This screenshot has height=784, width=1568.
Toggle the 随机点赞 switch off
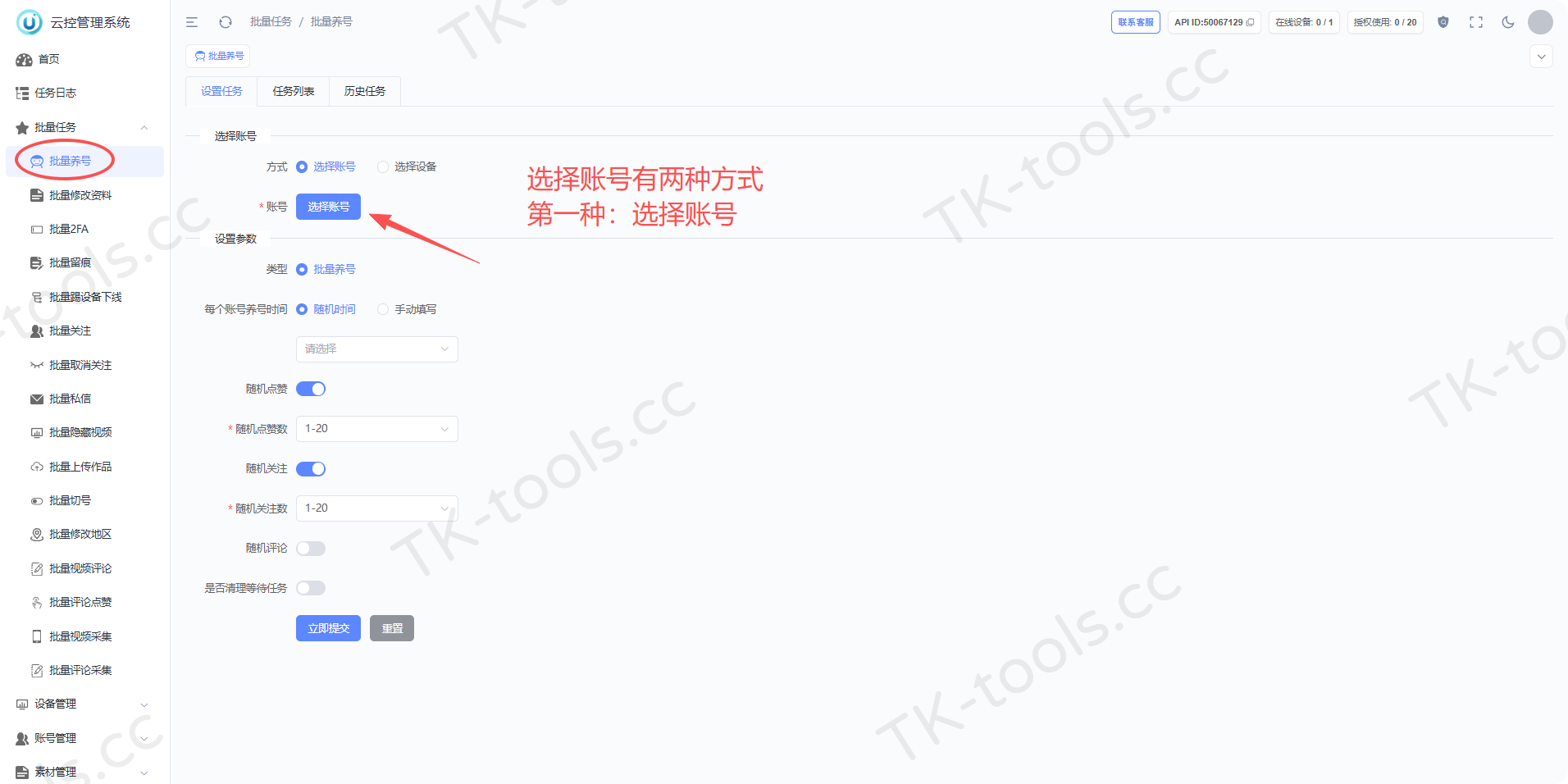pyautogui.click(x=311, y=389)
